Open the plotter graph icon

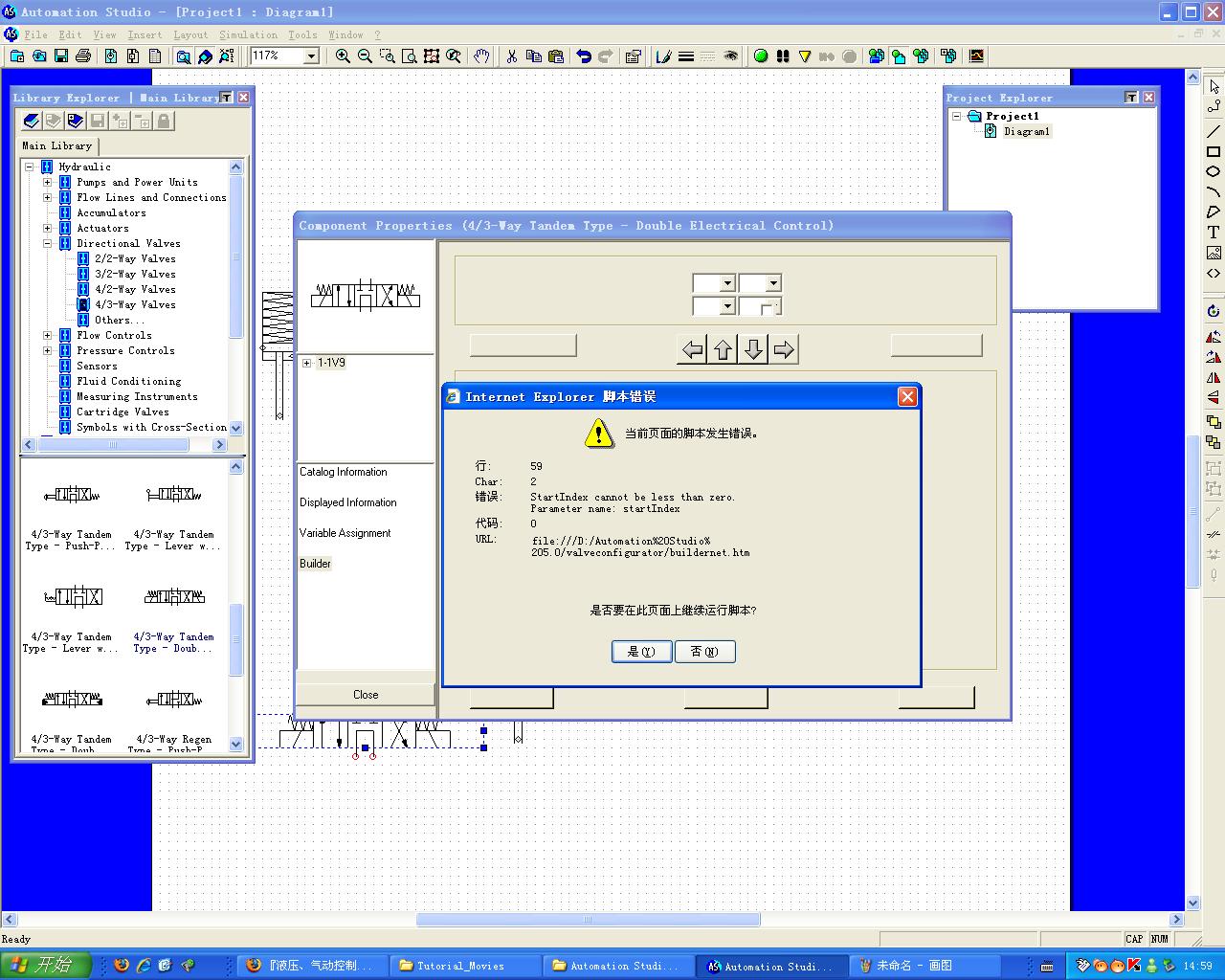tap(976, 56)
